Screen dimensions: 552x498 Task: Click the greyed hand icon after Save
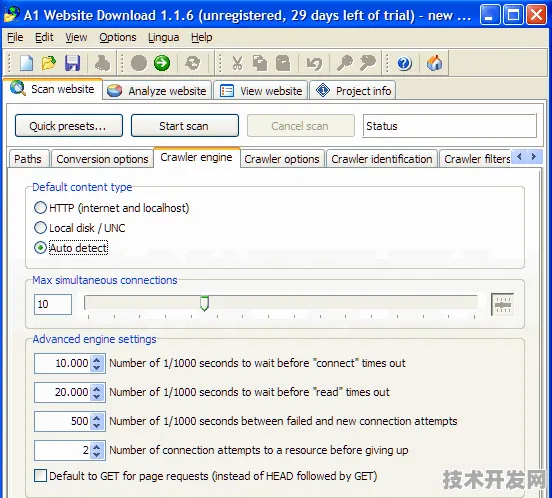pos(102,63)
